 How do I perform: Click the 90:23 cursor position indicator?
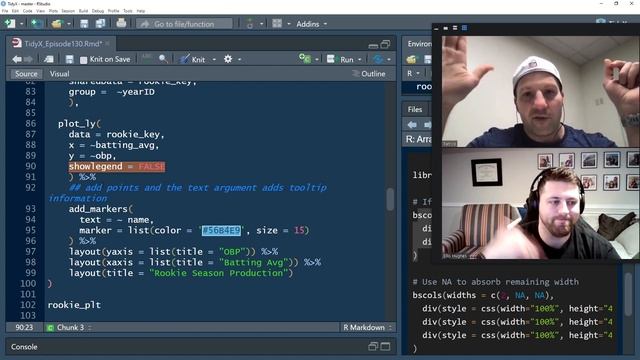click(x=24, y=328)
